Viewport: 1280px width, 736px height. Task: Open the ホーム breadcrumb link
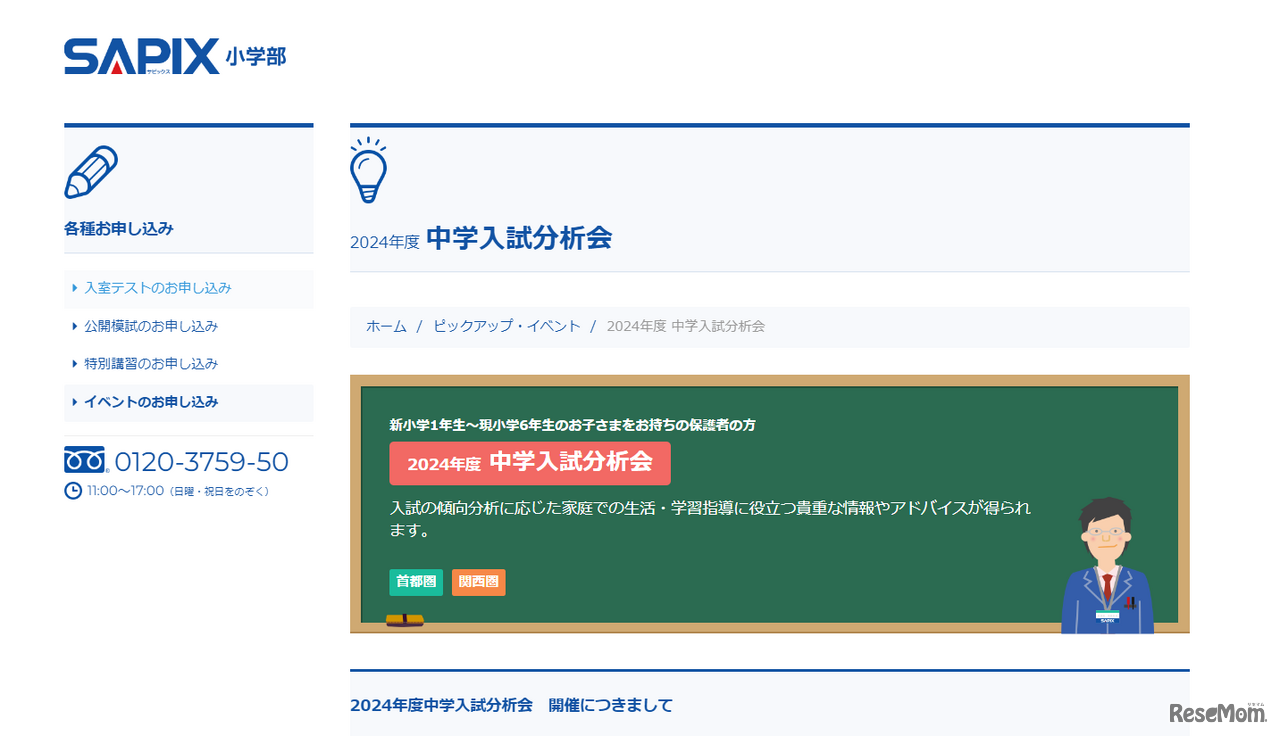pyautogui.click(x=386, y=325)
